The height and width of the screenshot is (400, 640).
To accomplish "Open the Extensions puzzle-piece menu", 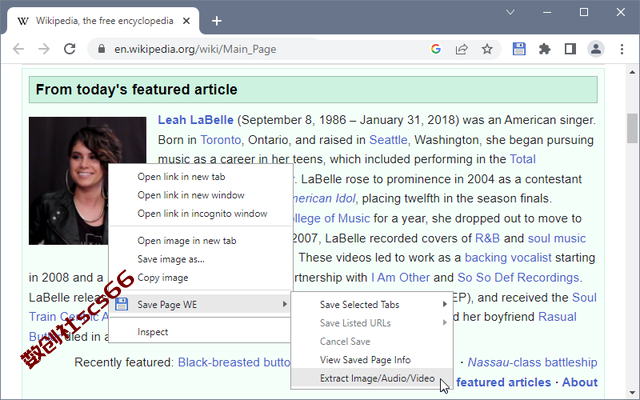I will 544,49.
